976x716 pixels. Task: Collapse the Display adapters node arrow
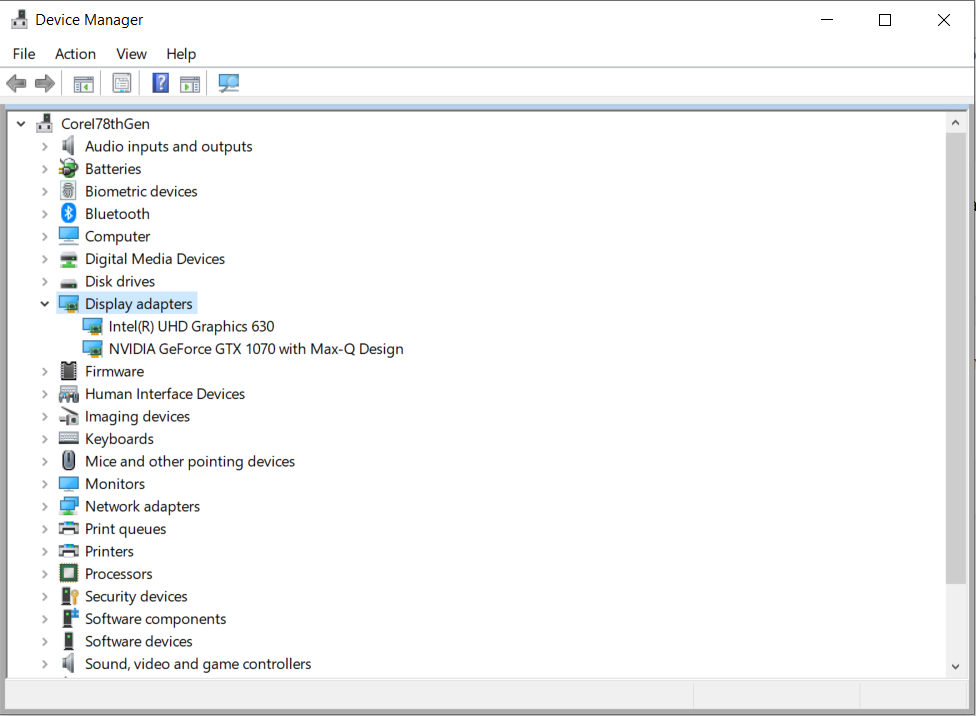[45, 304]
